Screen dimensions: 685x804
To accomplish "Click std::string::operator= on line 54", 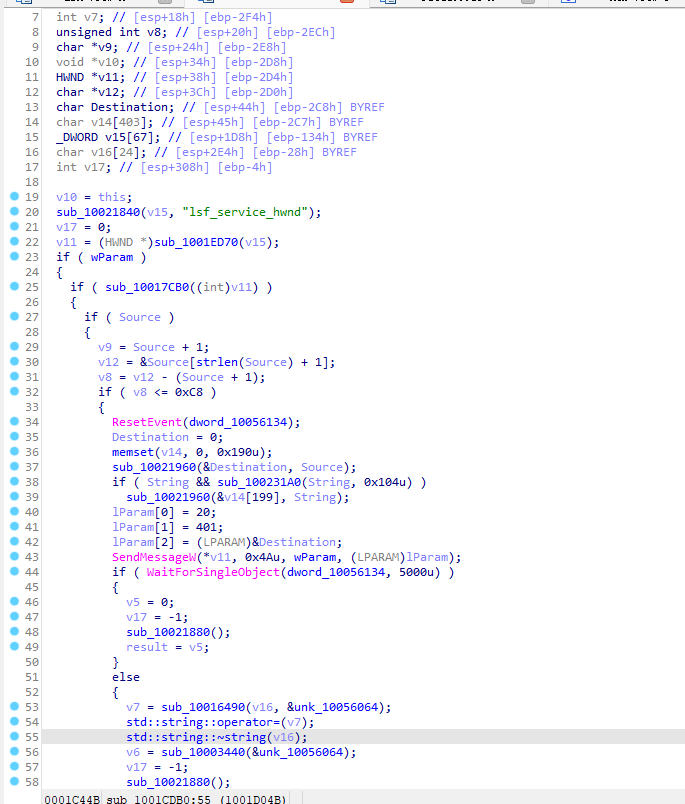I will pyautogui.click(x=203, y=722).
